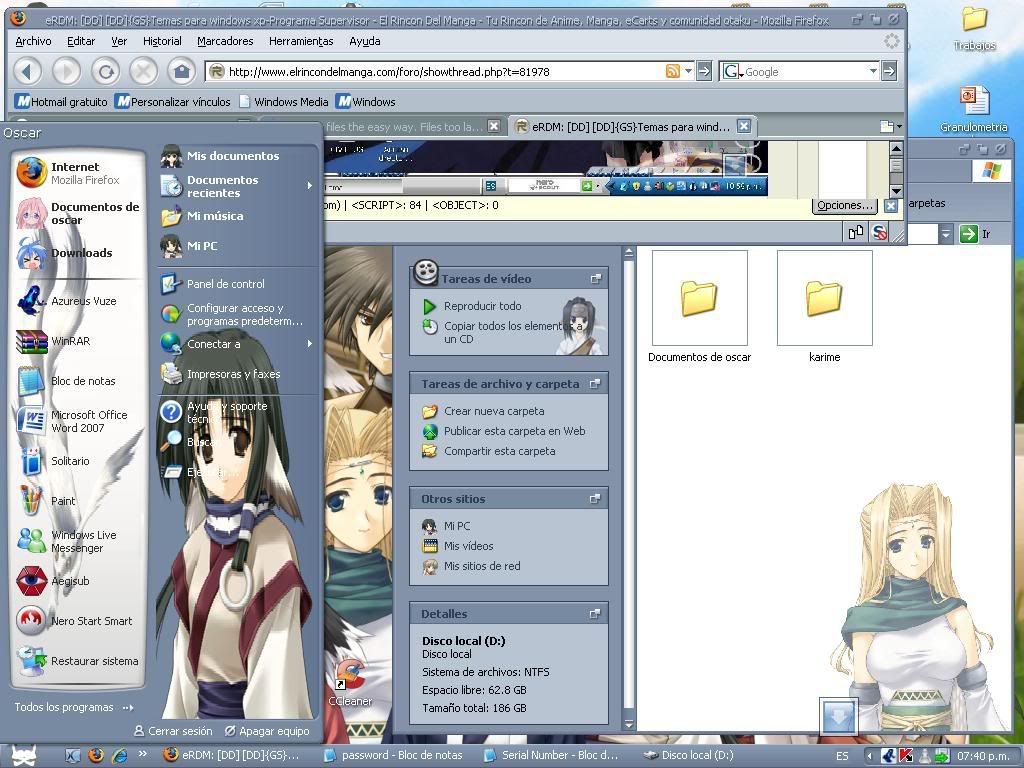This screenshot has width=1024, height=768.
Task: Open address bar history dropdown
Action: pyautogui.click(x=688, y=71)
